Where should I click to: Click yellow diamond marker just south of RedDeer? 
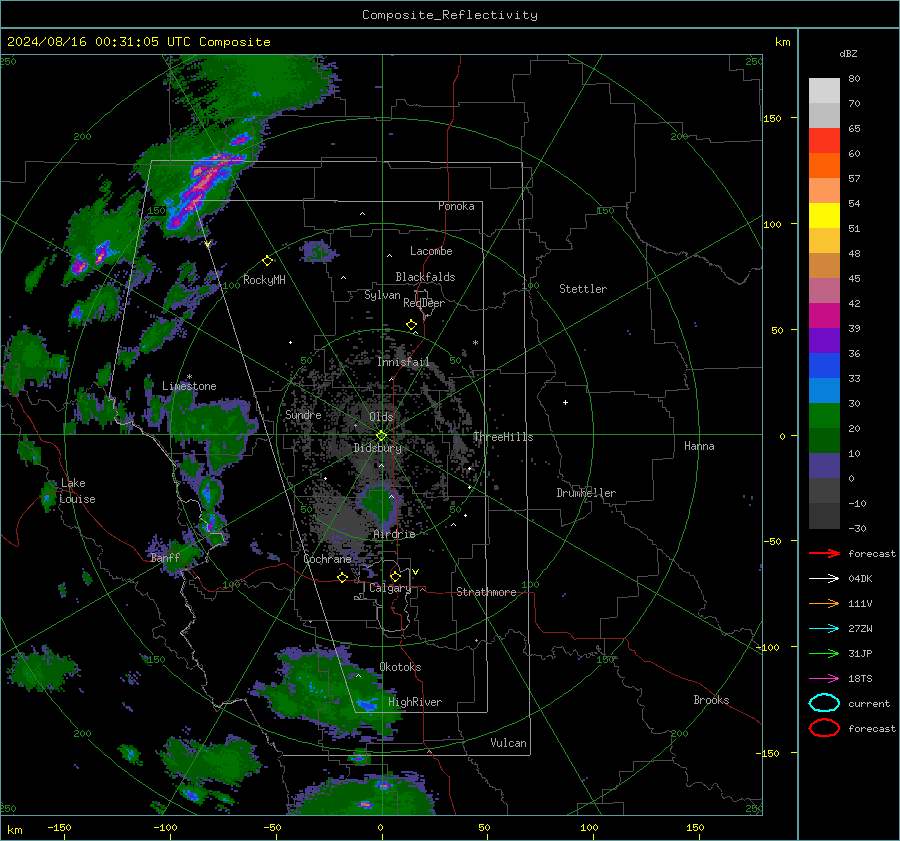[411, 325]
